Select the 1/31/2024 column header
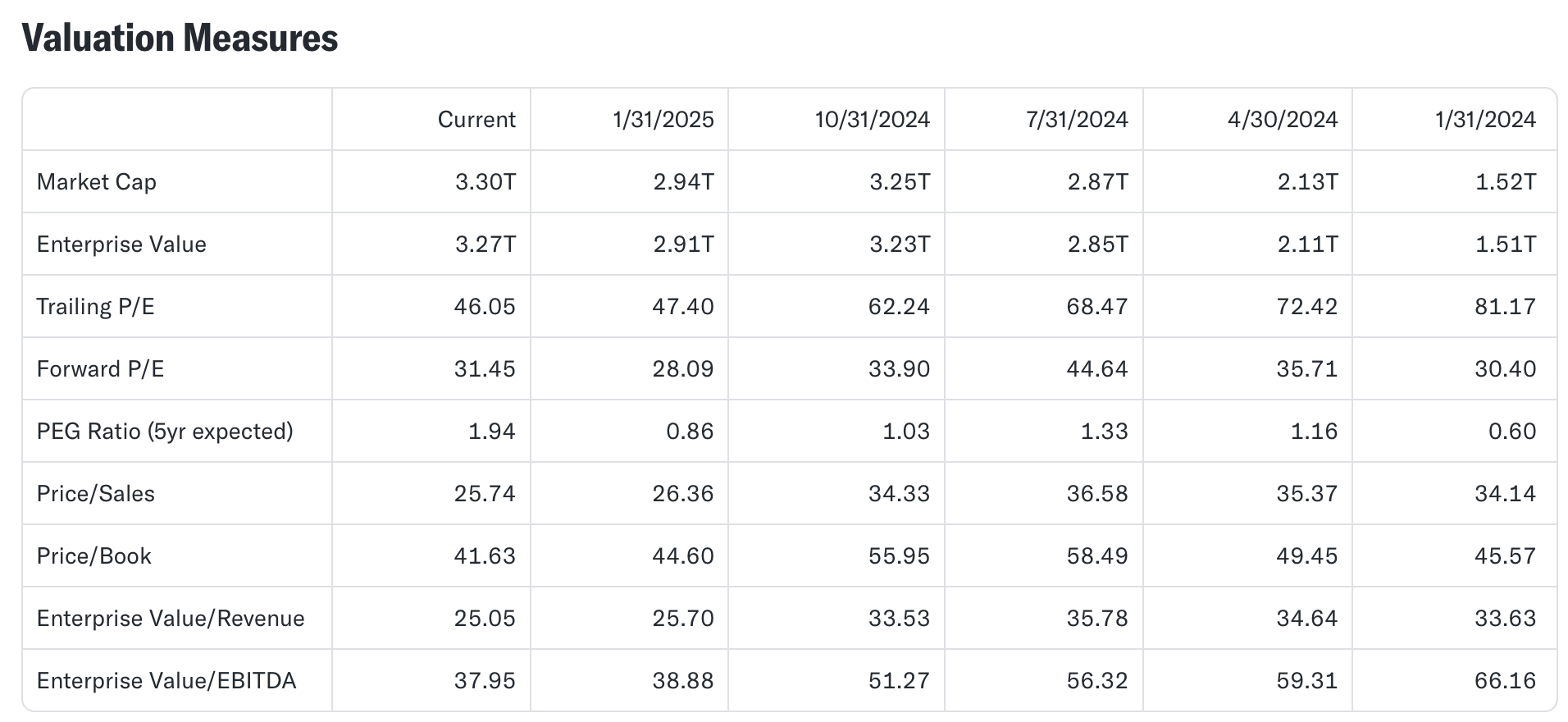Viewport: 1568px width, 722px height. (1485, 120)
